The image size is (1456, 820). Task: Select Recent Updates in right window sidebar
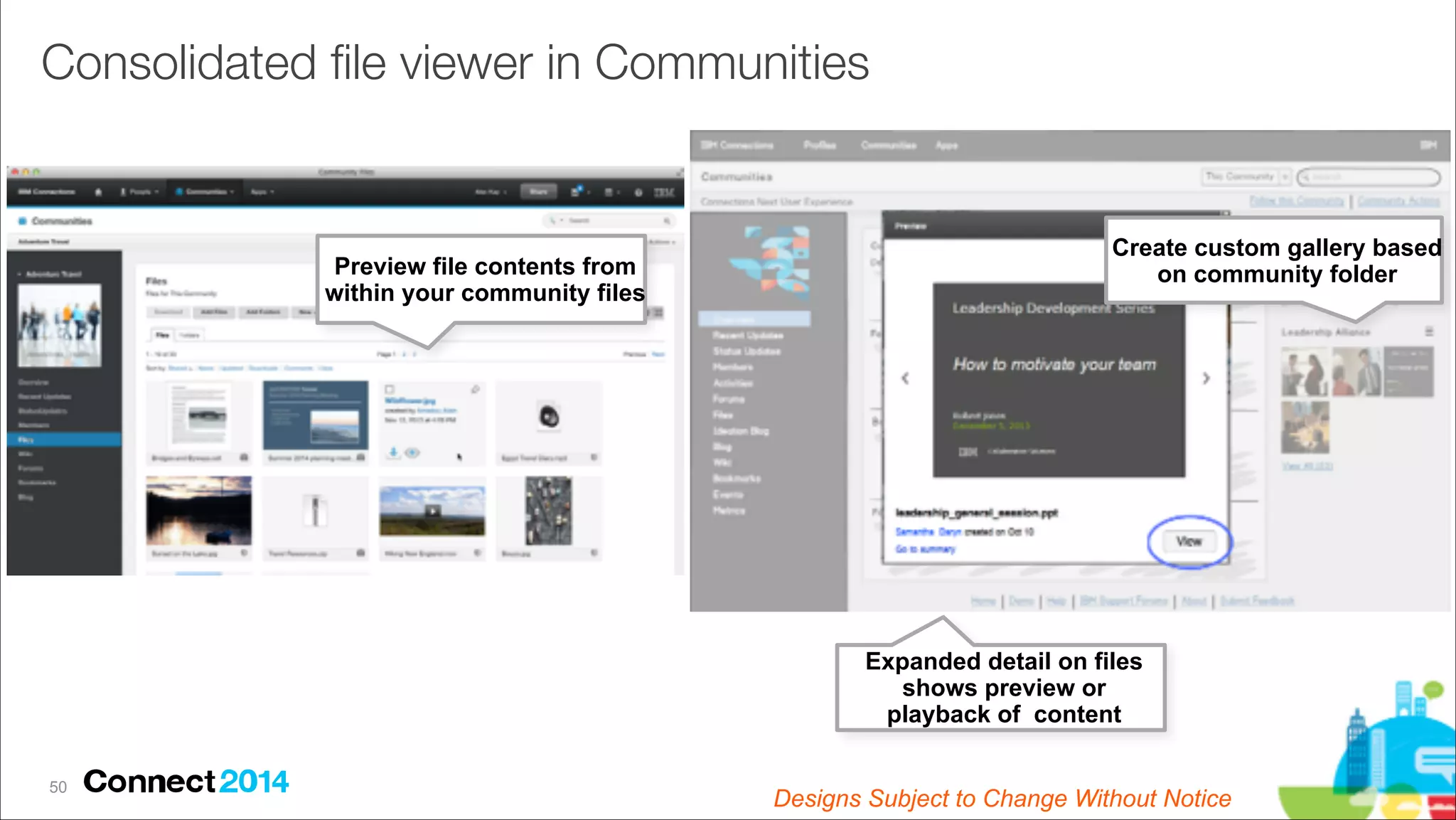click(748, 335)
